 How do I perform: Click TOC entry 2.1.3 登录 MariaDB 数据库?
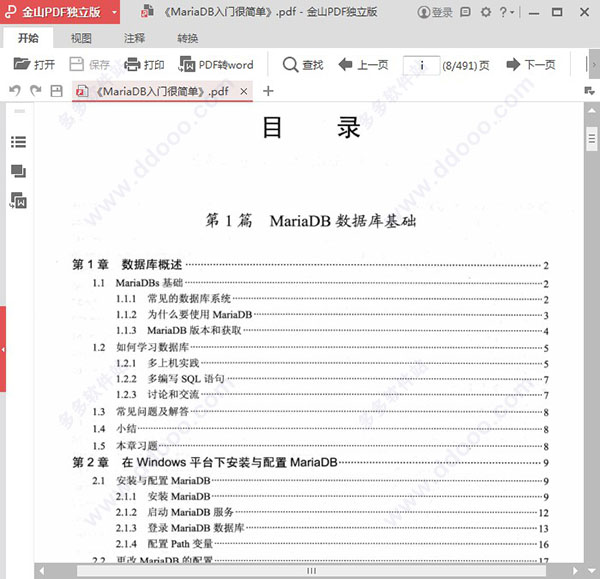coord(332,528)
